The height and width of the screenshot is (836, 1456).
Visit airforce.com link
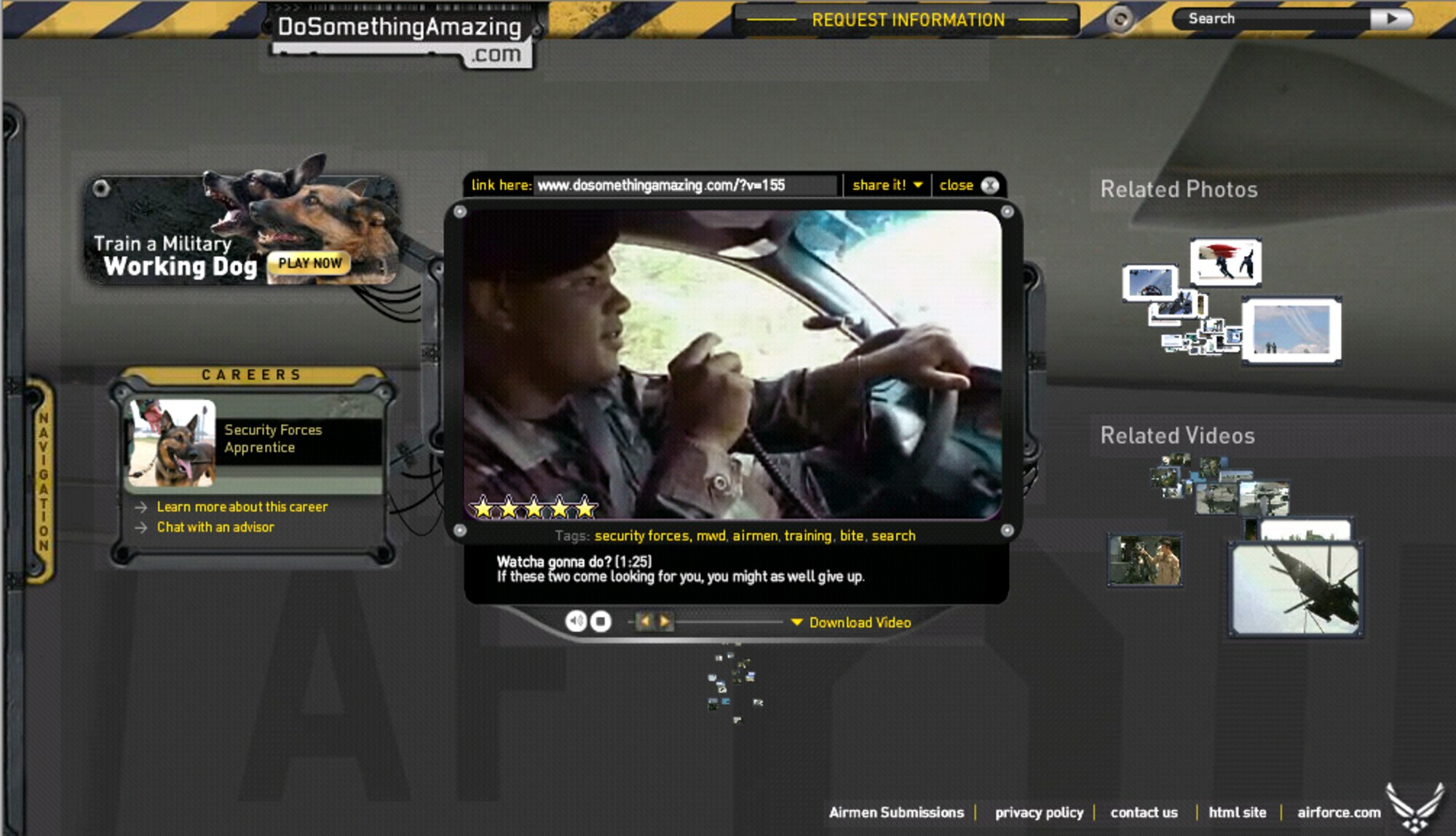(x=1339, y=813)
